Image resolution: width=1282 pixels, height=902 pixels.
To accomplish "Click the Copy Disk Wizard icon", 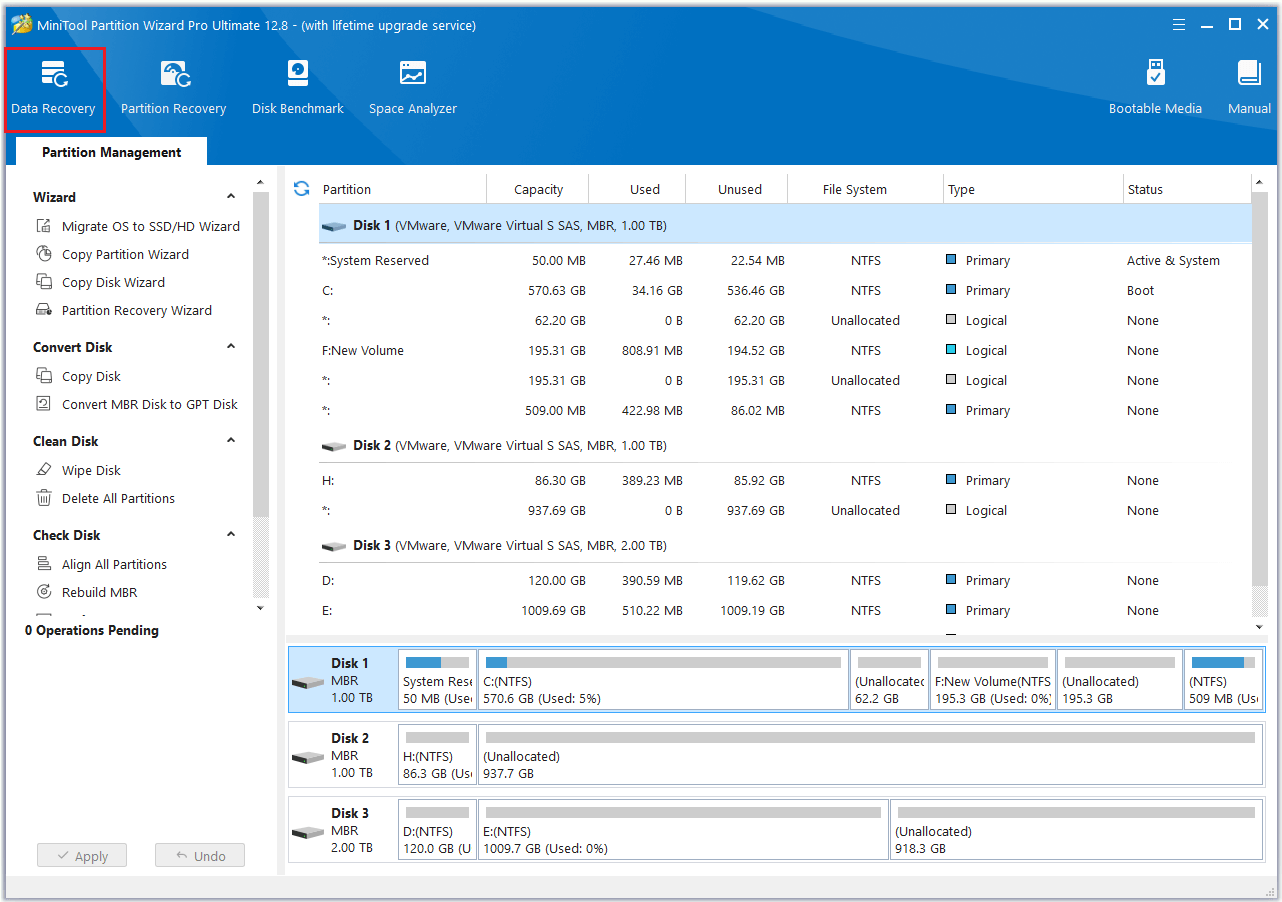I will pos(44,282).
